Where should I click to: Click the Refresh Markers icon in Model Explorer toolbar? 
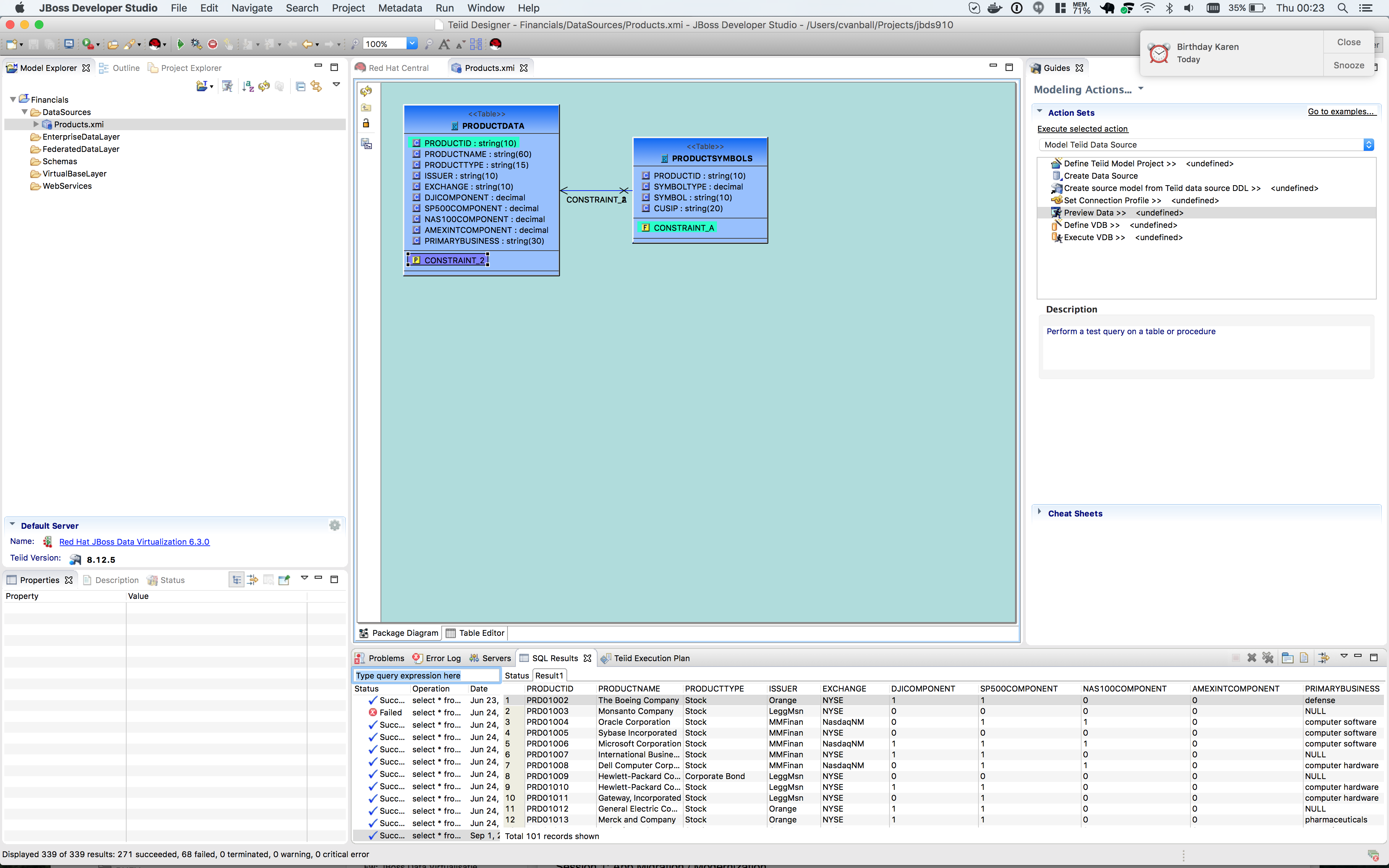tap(264, 86)
